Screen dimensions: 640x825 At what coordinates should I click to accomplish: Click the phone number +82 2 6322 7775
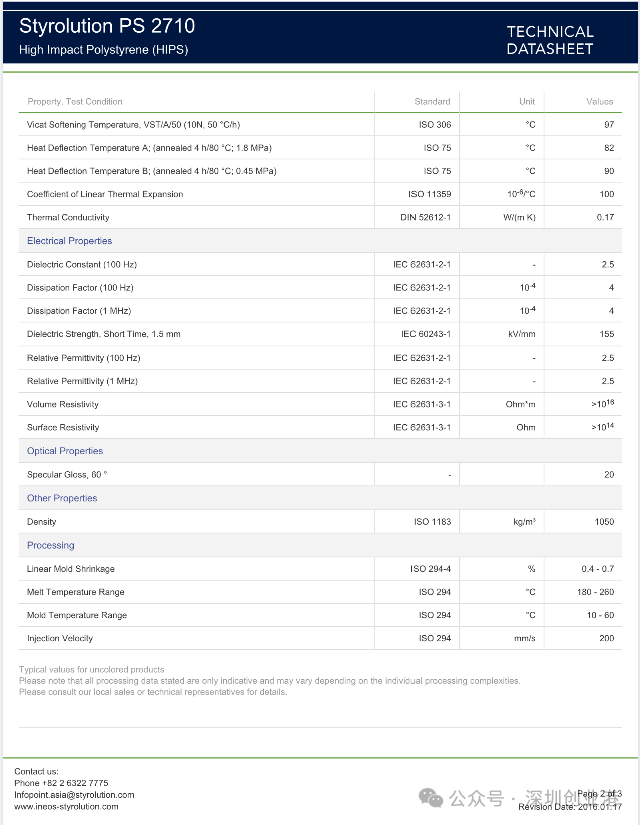61,783
